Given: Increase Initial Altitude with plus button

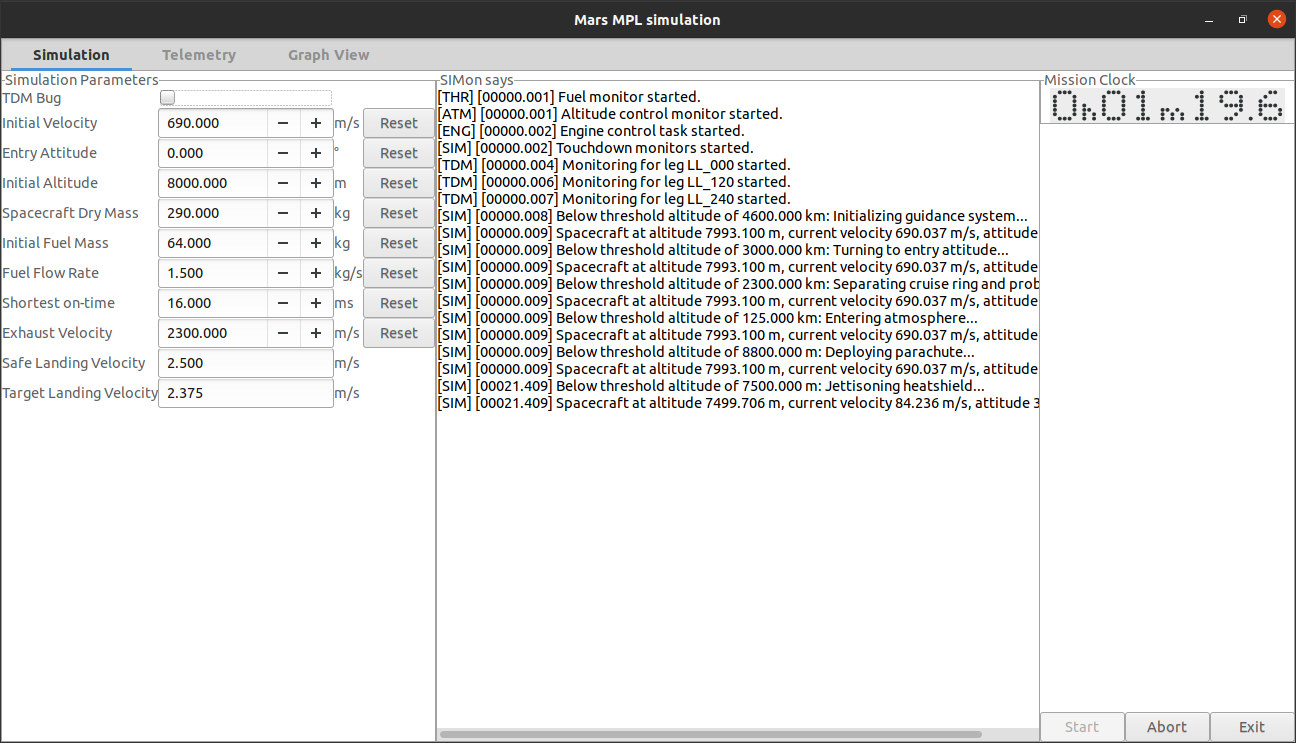Looking at the screenshot, I should 316,183.
